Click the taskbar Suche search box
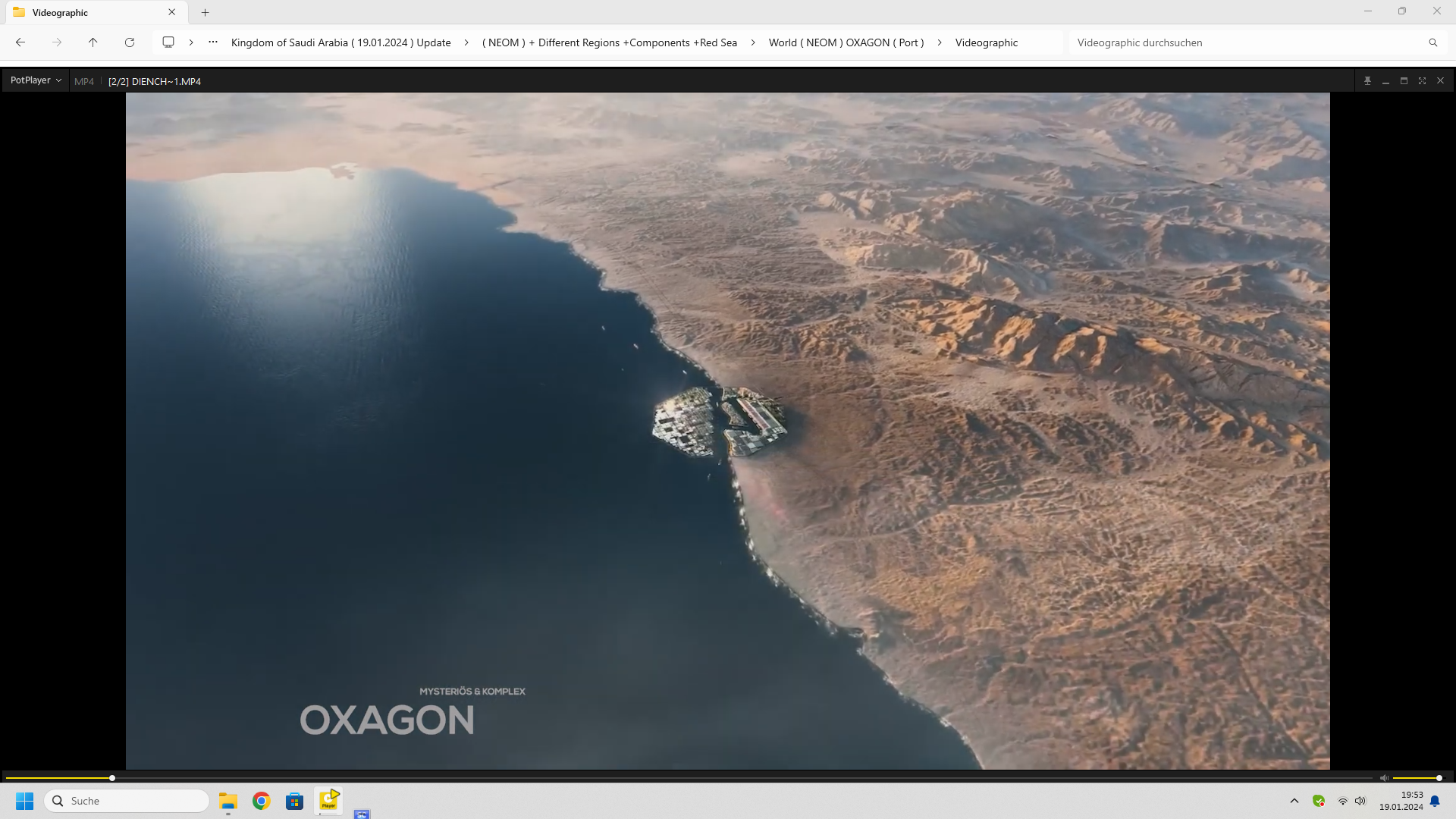This screenshot has width=1456, height=819. 127,801
